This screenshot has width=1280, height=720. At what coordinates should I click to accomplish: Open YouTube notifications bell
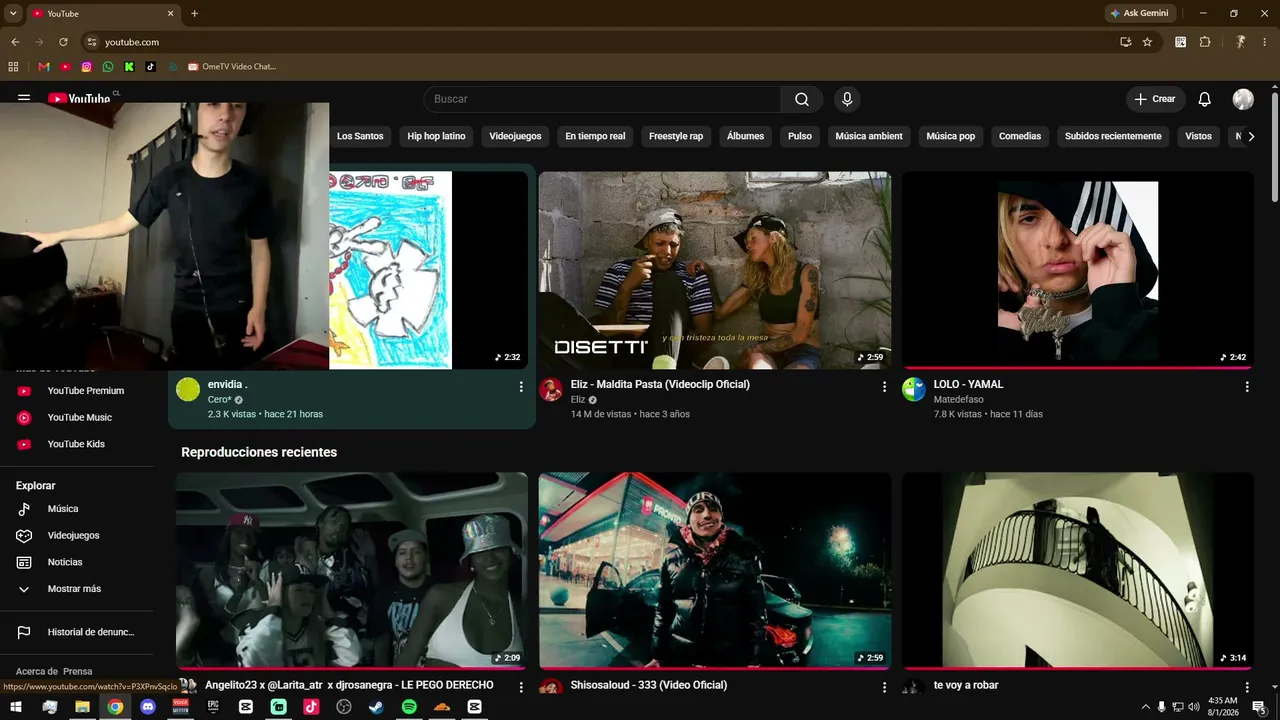[x=1205, y=99]
